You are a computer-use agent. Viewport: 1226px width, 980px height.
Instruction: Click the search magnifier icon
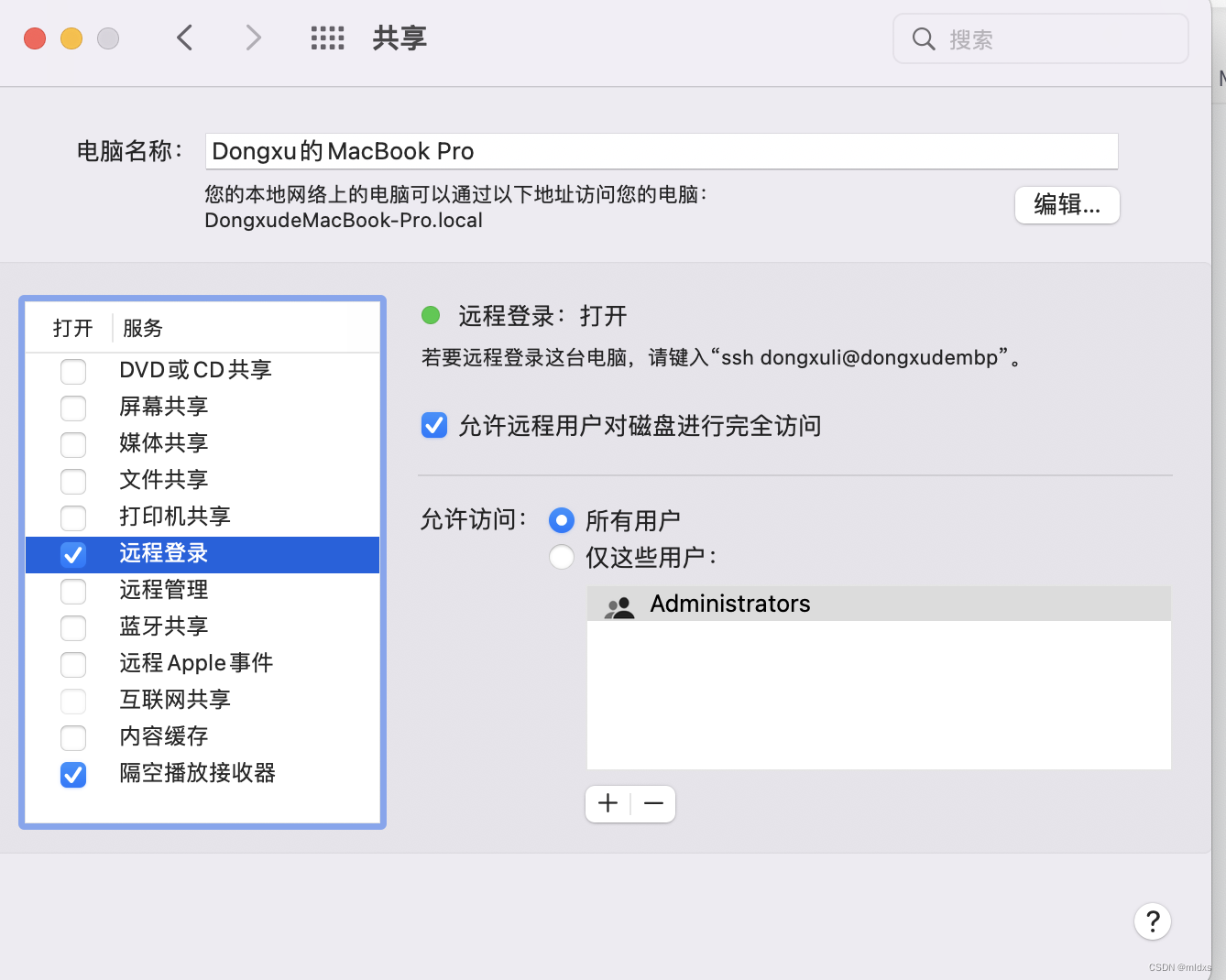[x=923, y=38]
